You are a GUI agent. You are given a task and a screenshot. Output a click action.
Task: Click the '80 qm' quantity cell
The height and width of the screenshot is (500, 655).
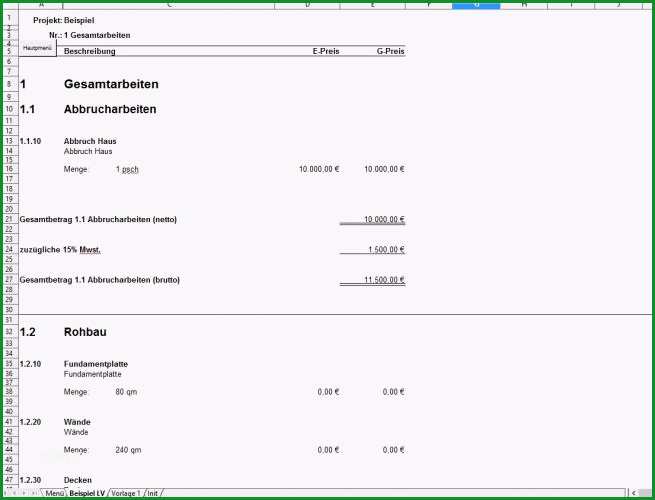pos(126,392)
